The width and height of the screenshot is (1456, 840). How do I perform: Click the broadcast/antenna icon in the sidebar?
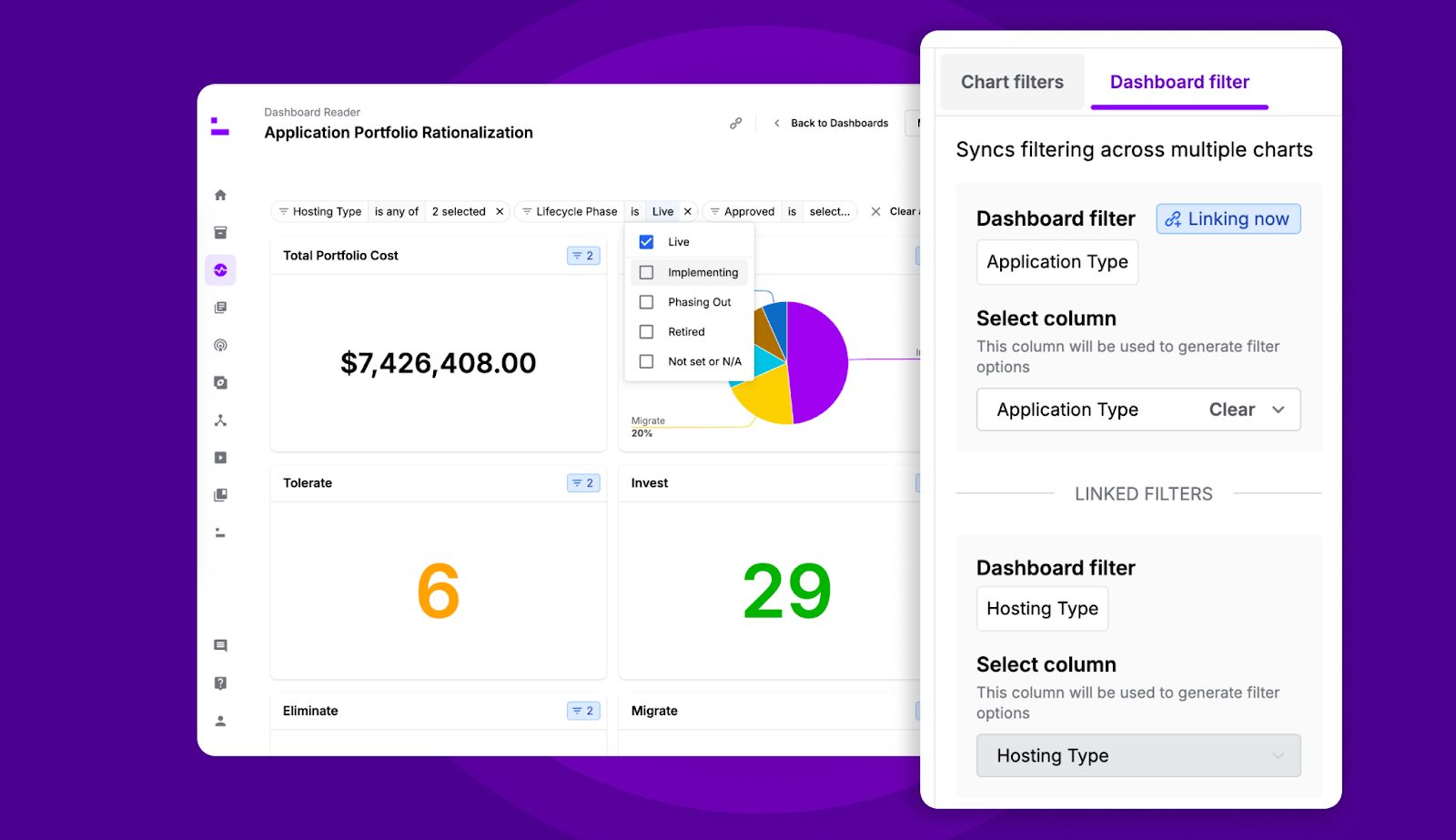click(x=219, y=345)
